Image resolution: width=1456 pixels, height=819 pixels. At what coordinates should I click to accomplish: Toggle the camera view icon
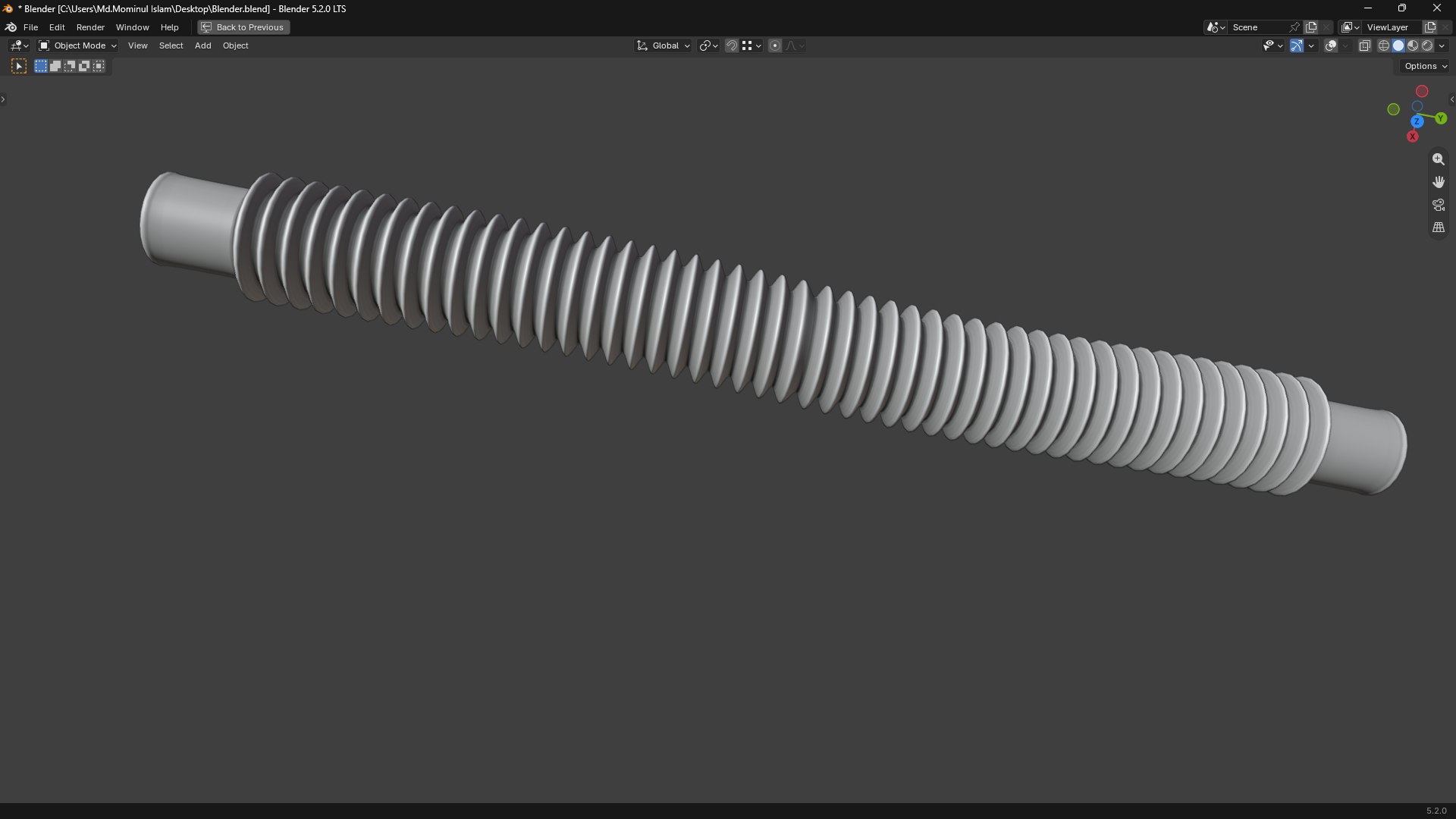click(x=1438, y=205)
